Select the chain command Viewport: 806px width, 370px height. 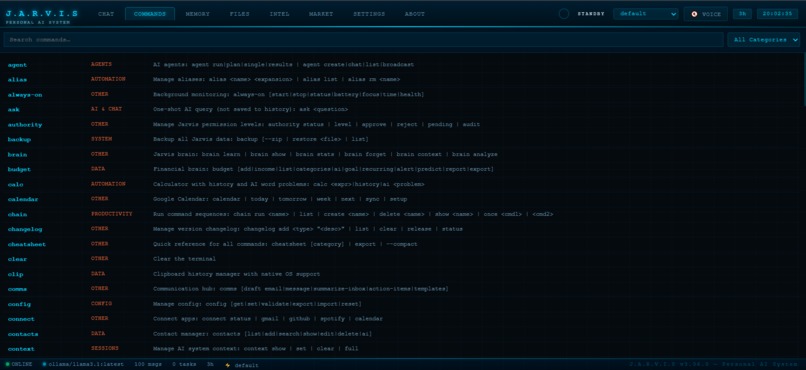pos(17,214)
